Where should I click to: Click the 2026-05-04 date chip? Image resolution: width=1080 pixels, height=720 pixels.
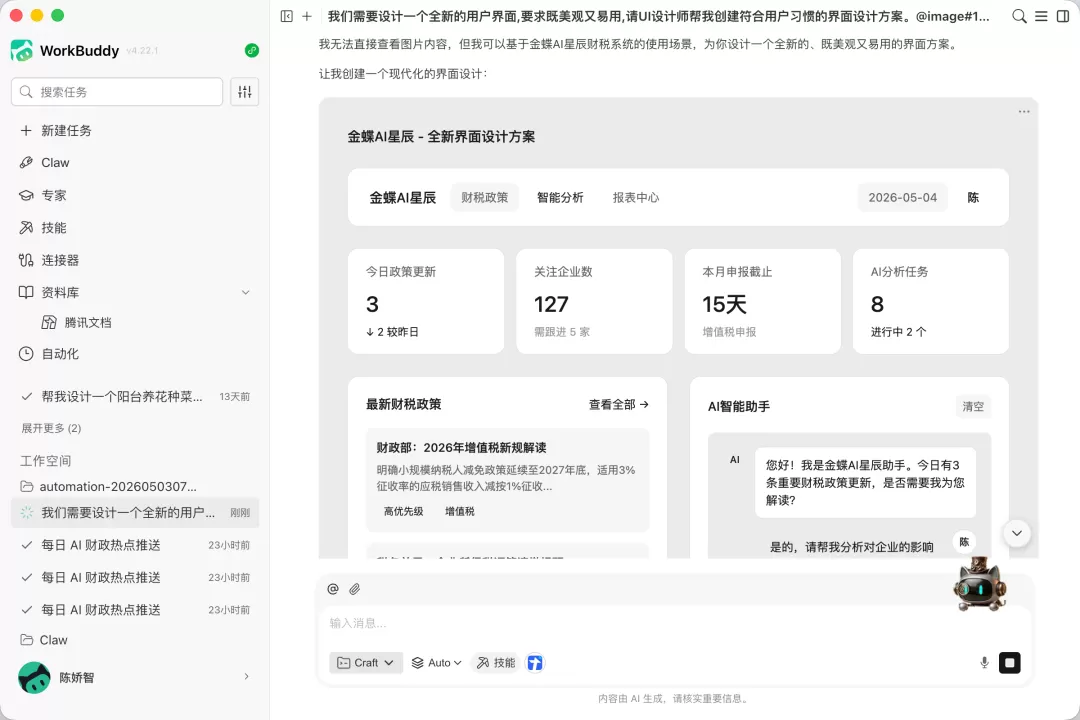(x=902, y=198)
